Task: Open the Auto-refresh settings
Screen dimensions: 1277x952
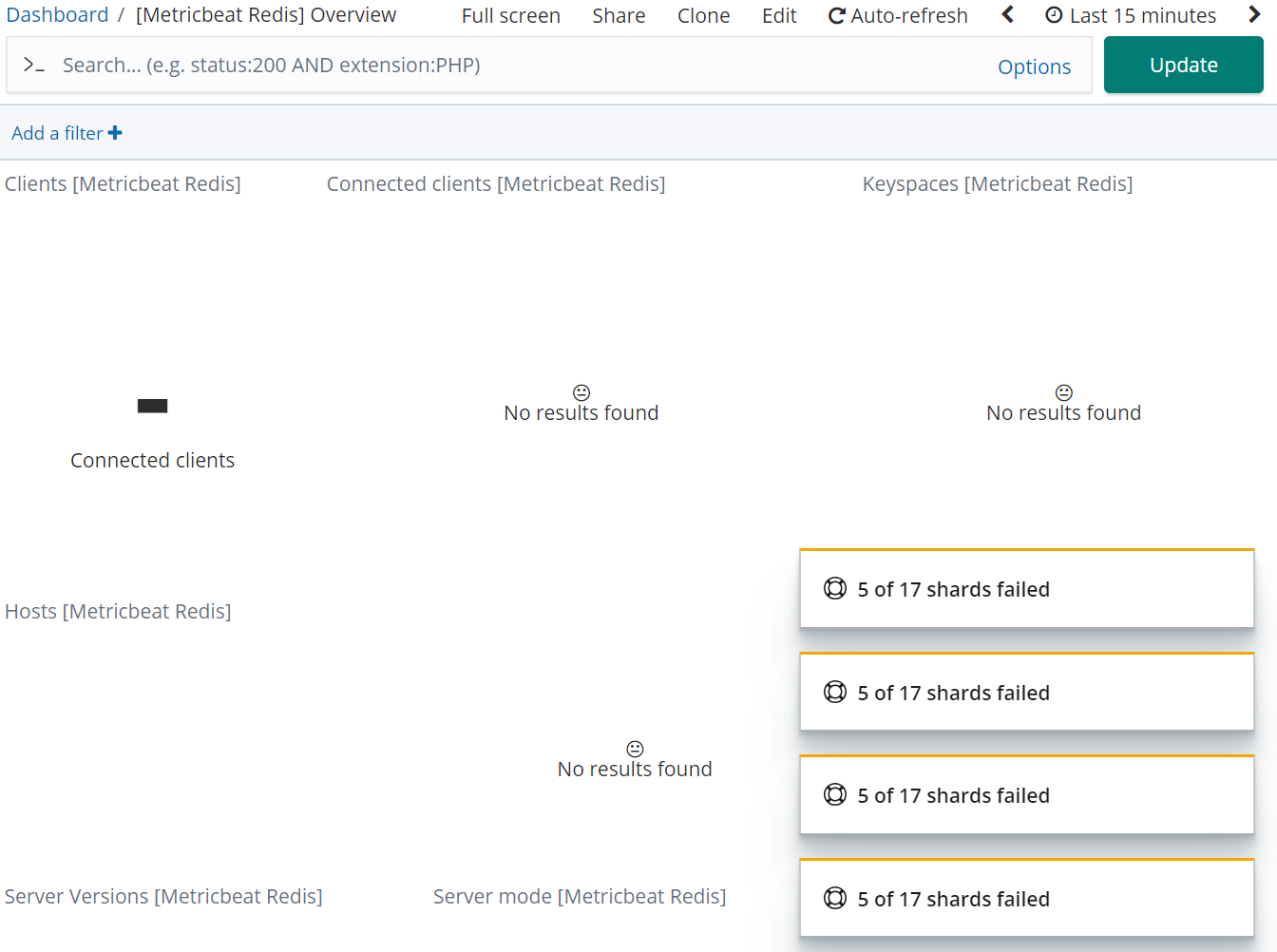Action: (898, 16)
